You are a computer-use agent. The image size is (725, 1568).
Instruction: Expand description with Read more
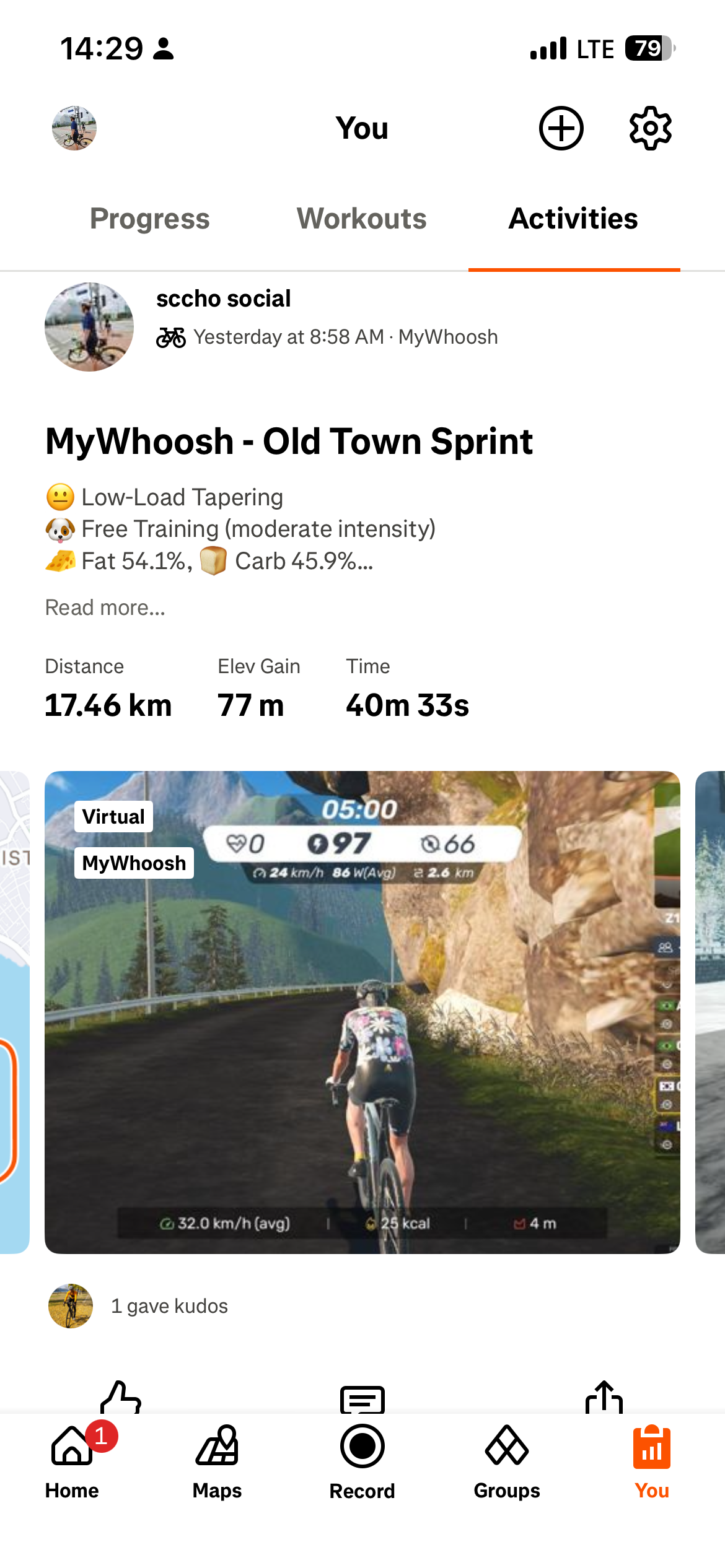(105, 608)
